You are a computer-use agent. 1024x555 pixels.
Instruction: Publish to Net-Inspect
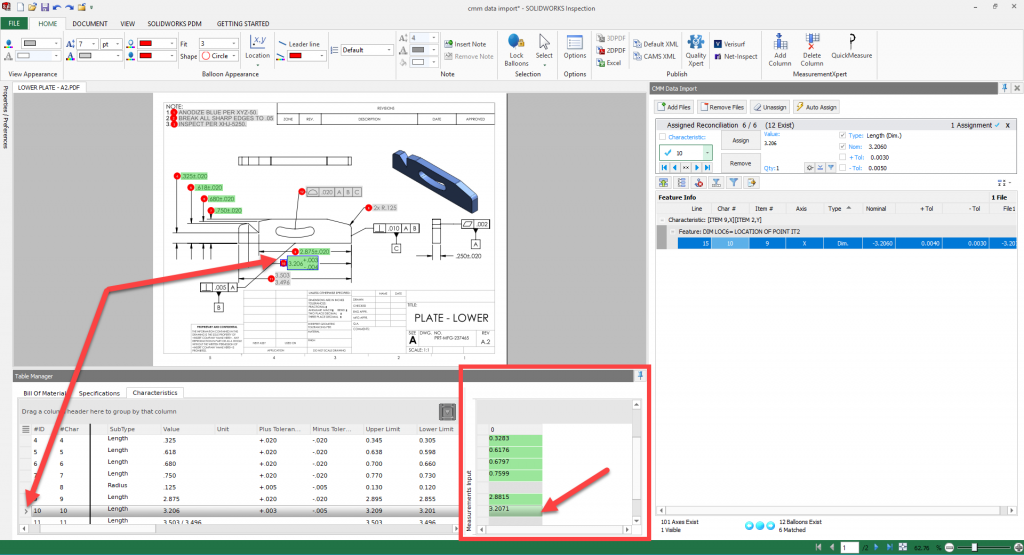(735, 56)
